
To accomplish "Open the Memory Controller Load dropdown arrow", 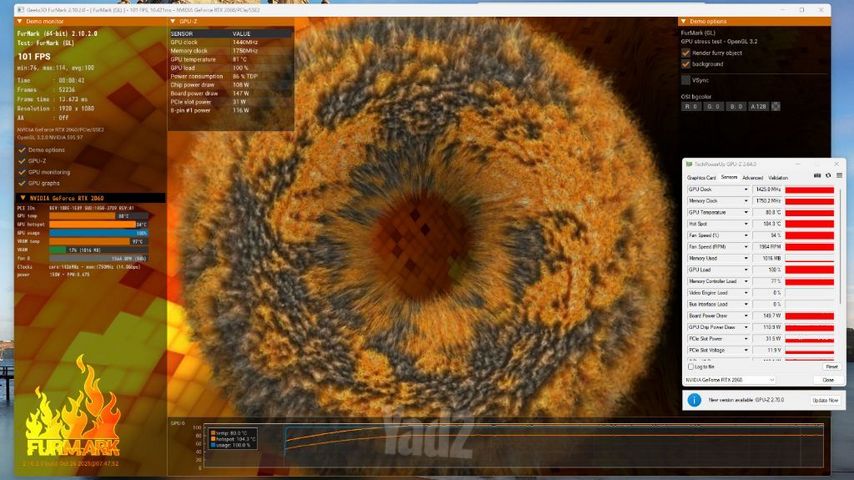I will point(746,281).
